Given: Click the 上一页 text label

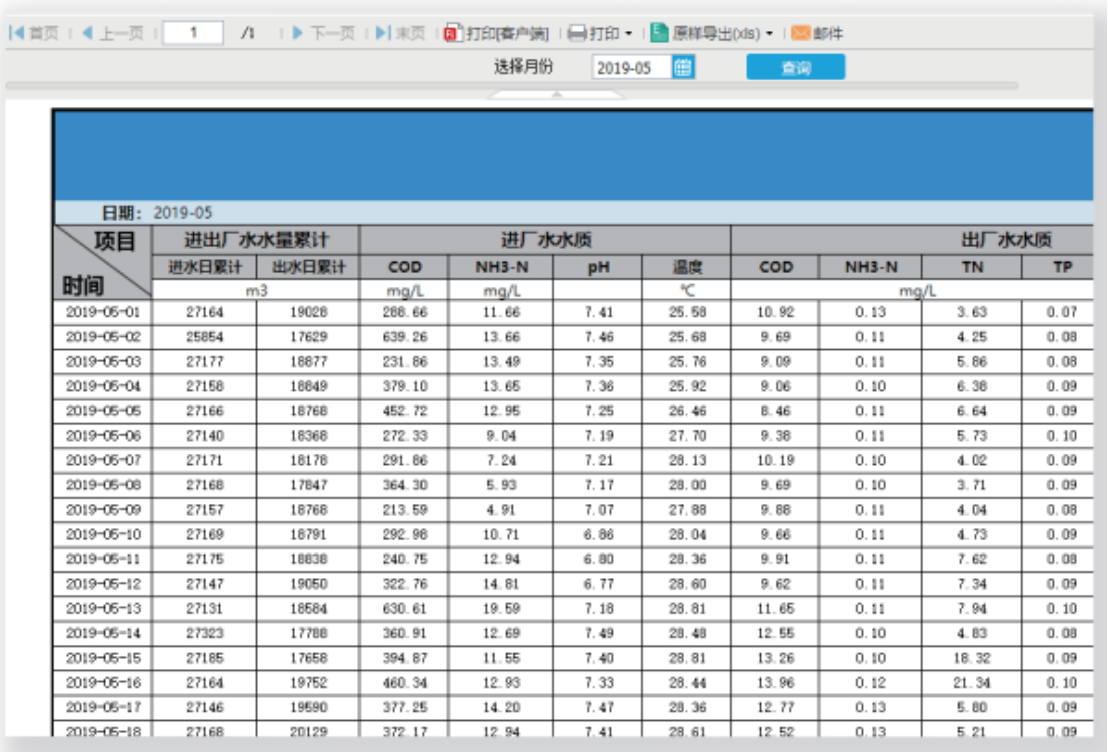Looking at the screenshot, I should pyautogui.click(x=122, y=33).
